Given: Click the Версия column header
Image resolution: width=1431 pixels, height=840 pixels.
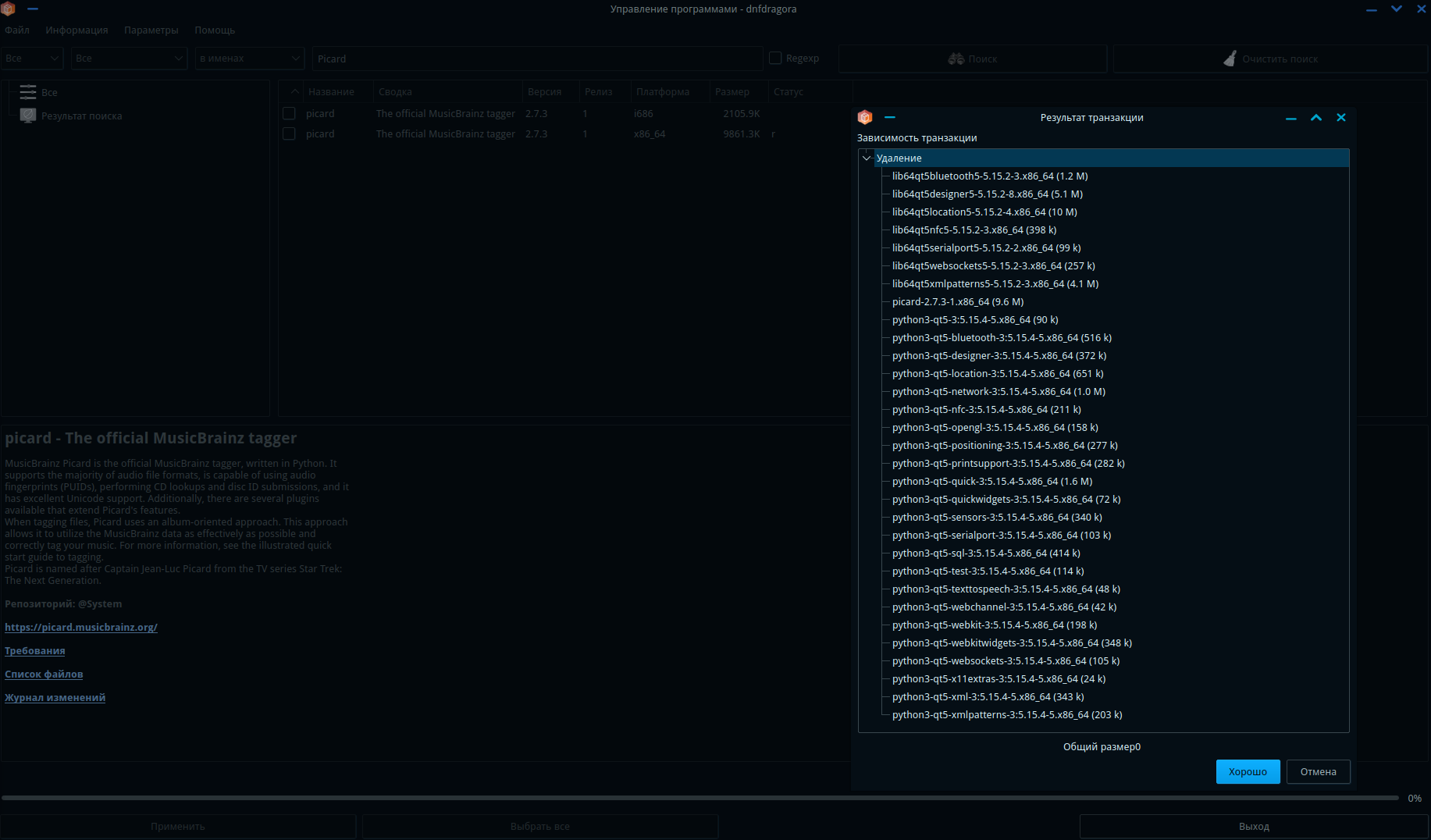Looking at the screenshot, I should pyautogui.click(x=550, y=91).
